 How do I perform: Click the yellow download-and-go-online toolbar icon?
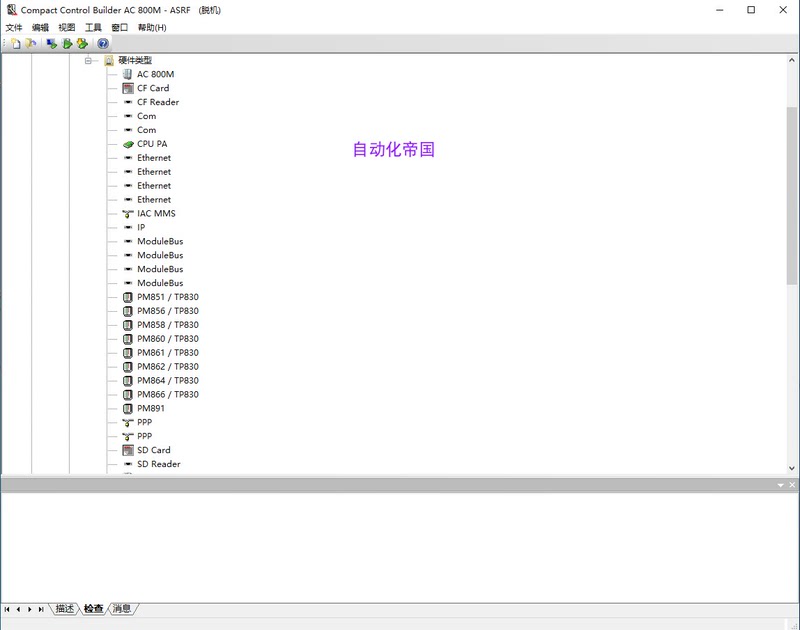[82, 44]
